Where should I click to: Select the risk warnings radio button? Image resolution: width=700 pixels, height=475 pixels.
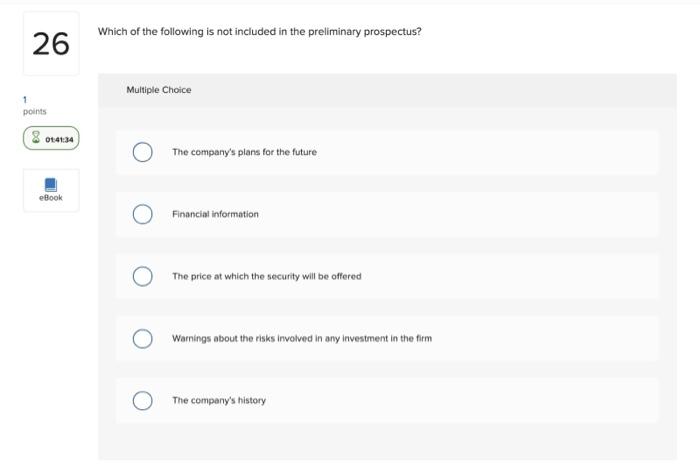coord(143,338)
